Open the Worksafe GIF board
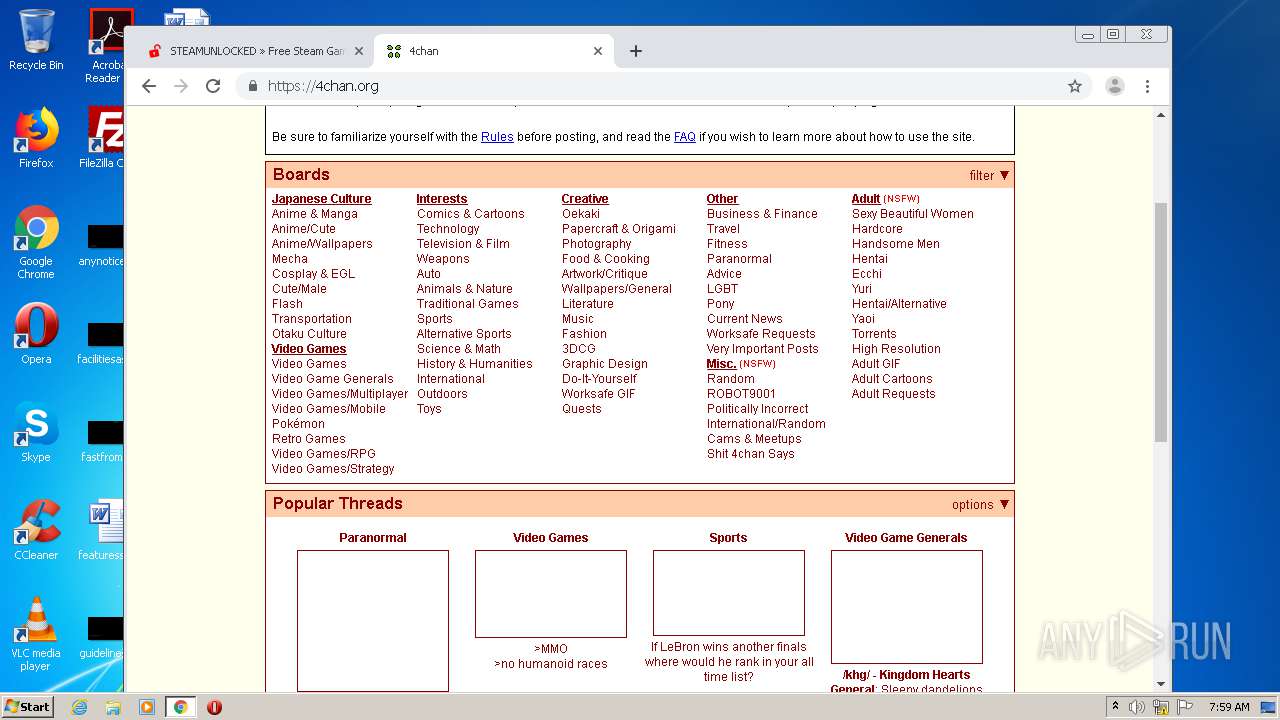 [599, 394]
